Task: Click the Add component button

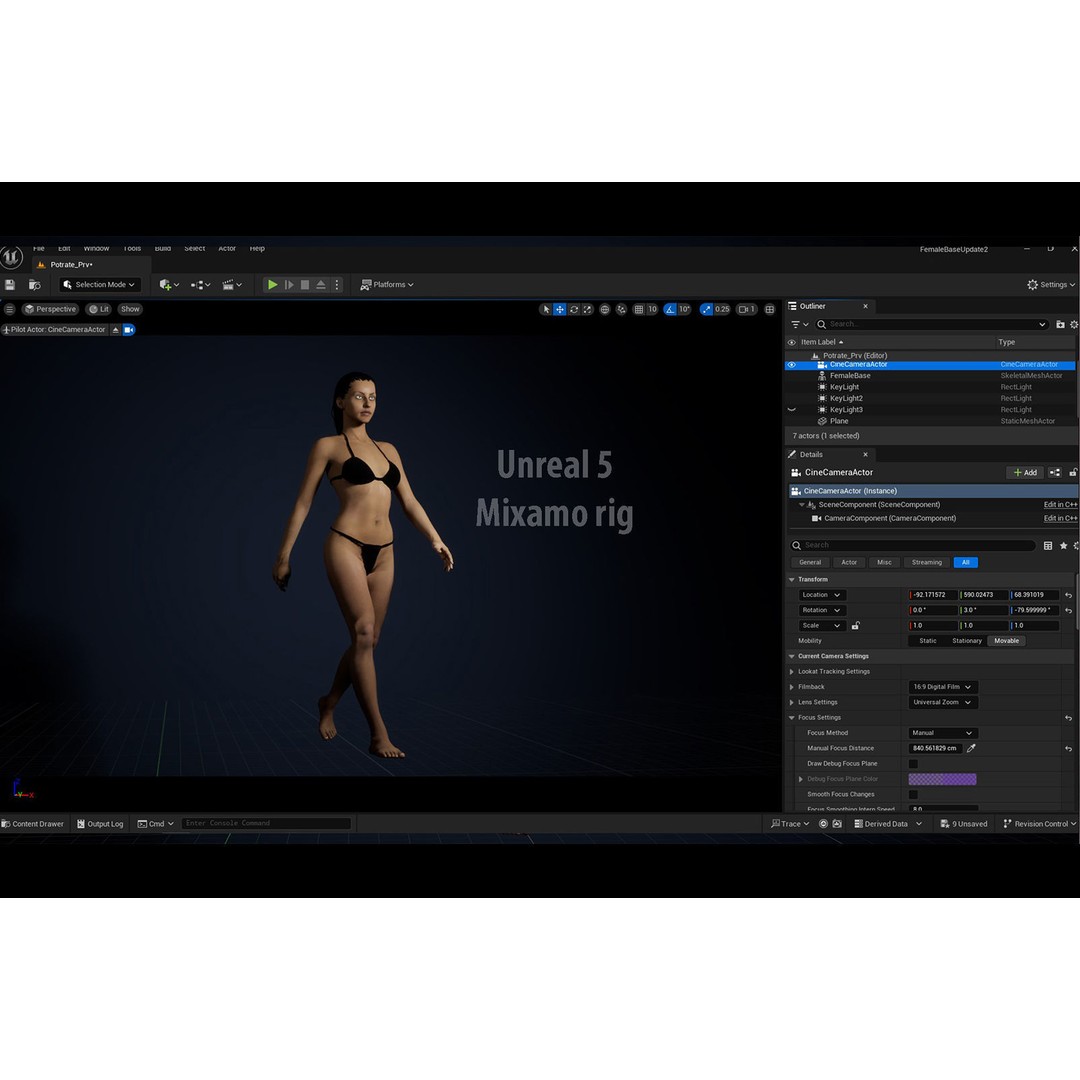Action: click(x=1025, y=472)
